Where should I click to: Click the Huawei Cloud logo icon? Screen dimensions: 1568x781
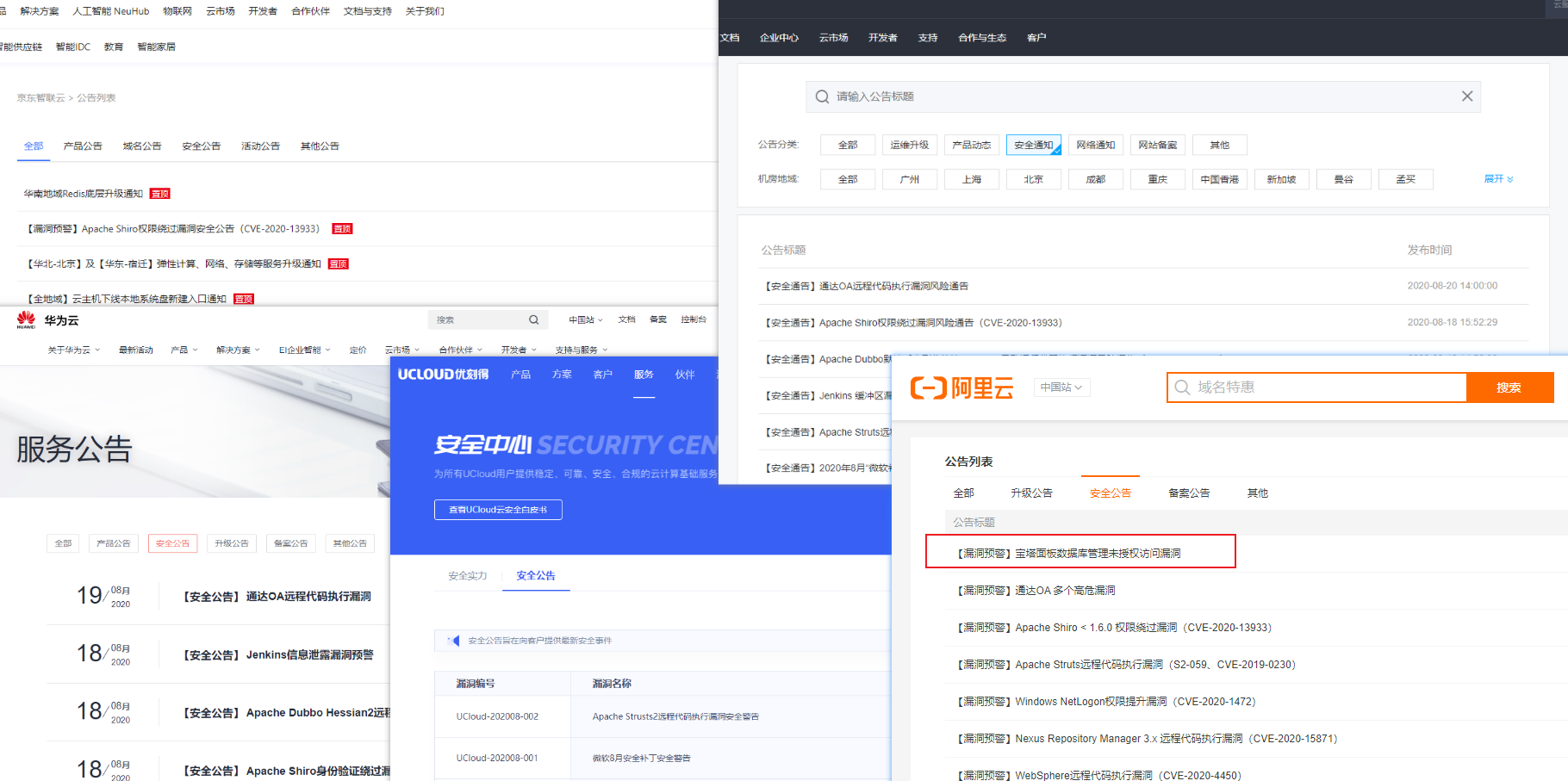[26, 319]
